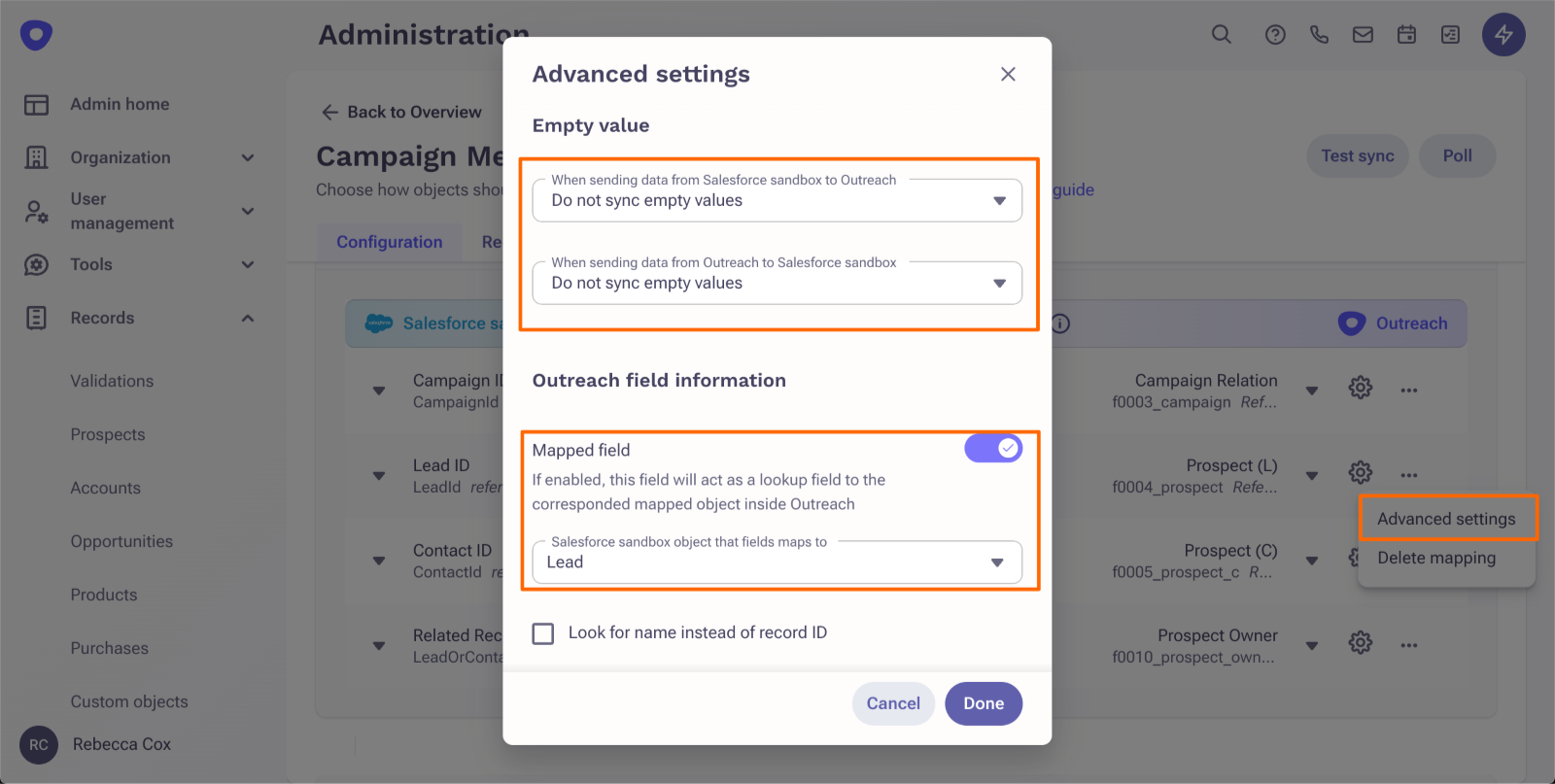
Task: Click the Done button
Action: point(984,703)
